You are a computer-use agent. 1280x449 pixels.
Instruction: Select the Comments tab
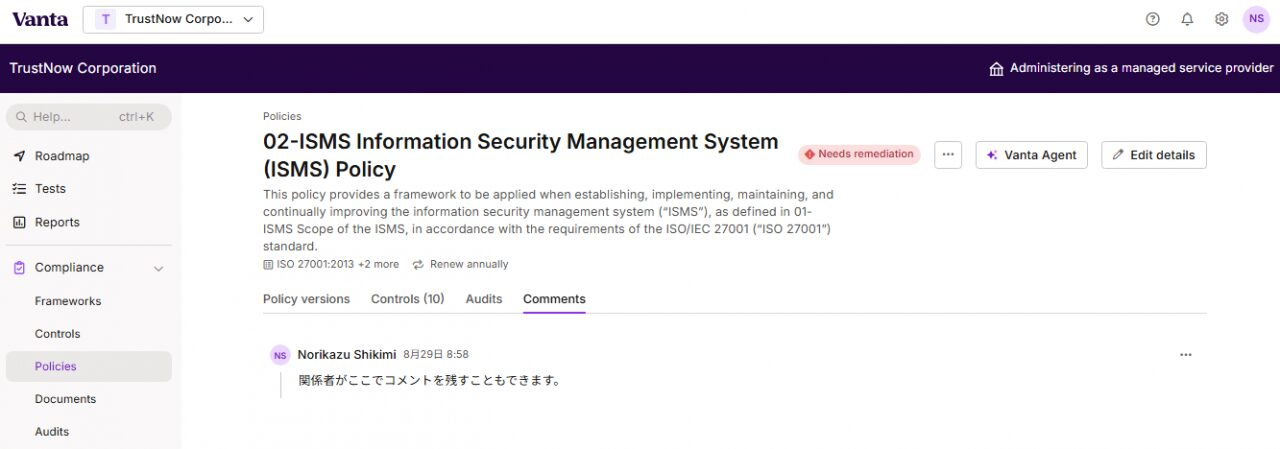tap(554, 299)
